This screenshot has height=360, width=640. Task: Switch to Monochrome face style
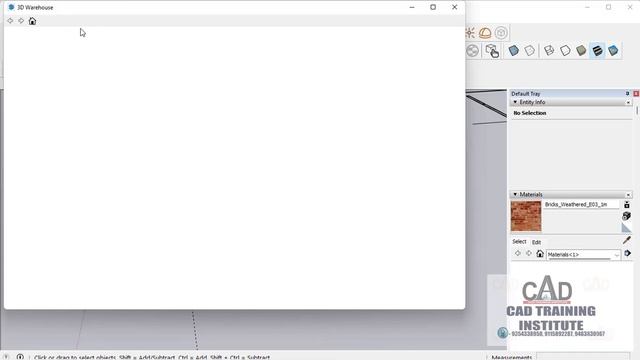tap(613, 51)
